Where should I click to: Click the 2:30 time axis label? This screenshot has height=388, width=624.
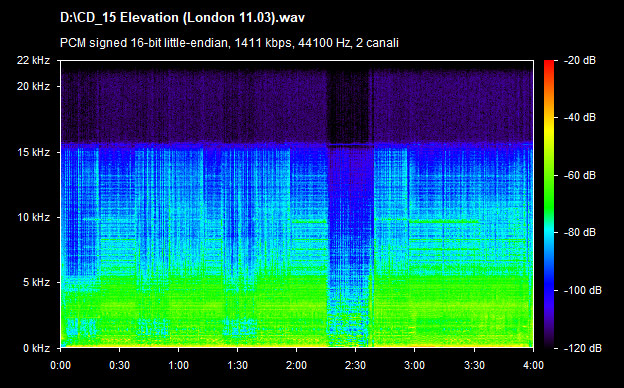click(355, 365)
